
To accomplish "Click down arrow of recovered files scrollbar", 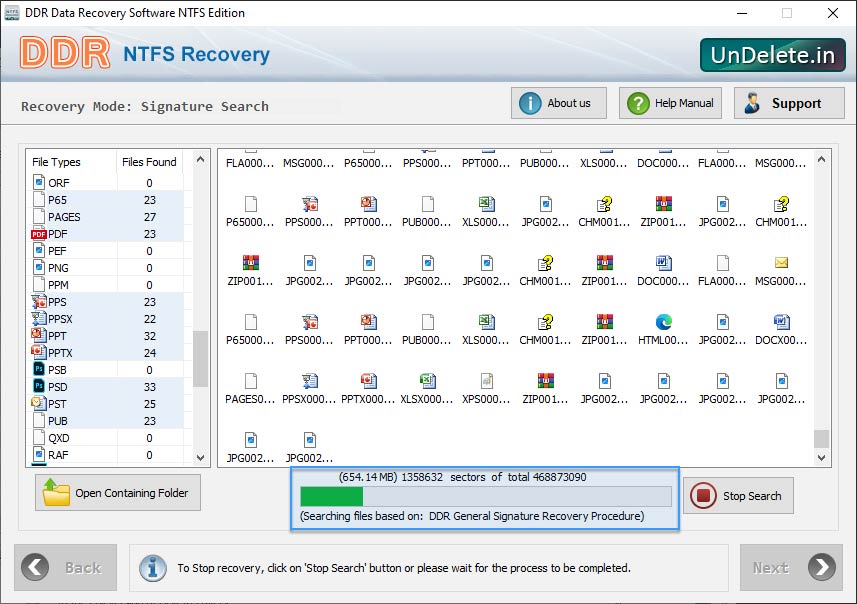I will pyautogui.click(x=821, y=458).
